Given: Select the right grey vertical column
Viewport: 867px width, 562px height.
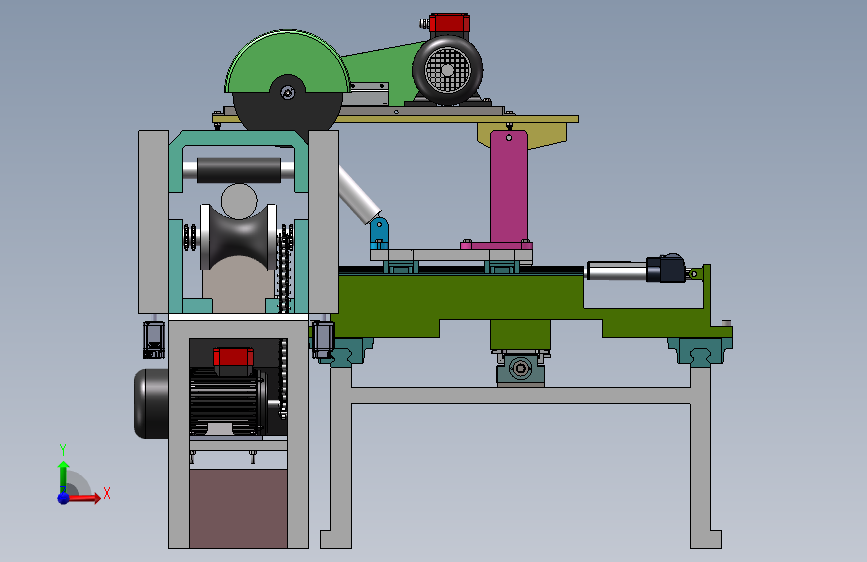Looking at the screenshot, I should click(x=323, y=222).
